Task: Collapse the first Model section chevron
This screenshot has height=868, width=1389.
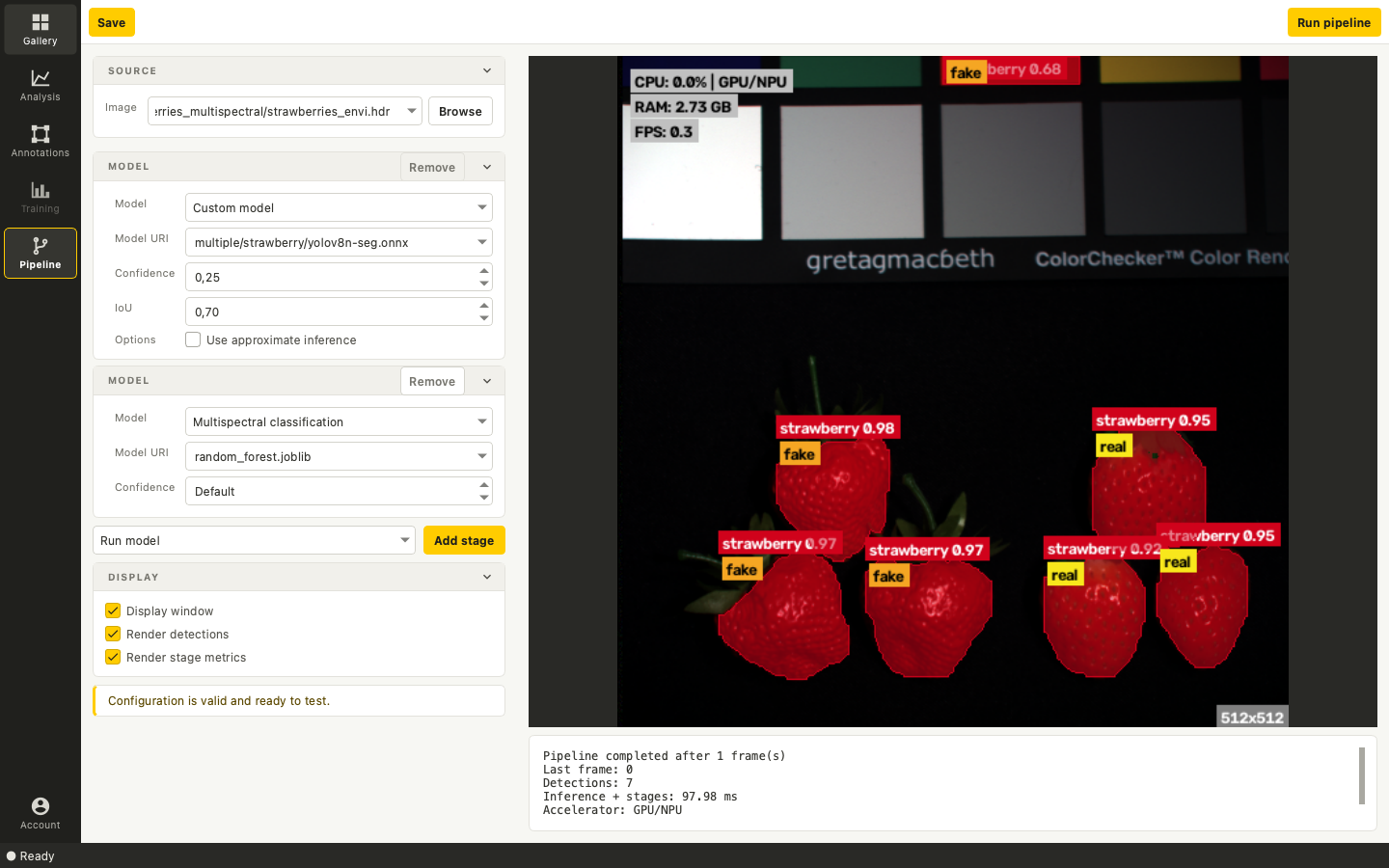Action: point(487,167)
